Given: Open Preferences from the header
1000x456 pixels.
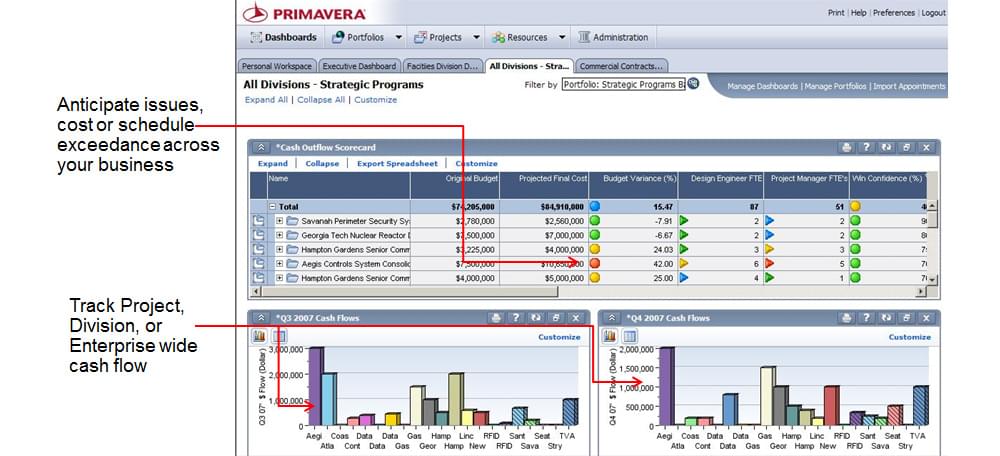Looking at the screenshot, I should [x=893, y=13].
